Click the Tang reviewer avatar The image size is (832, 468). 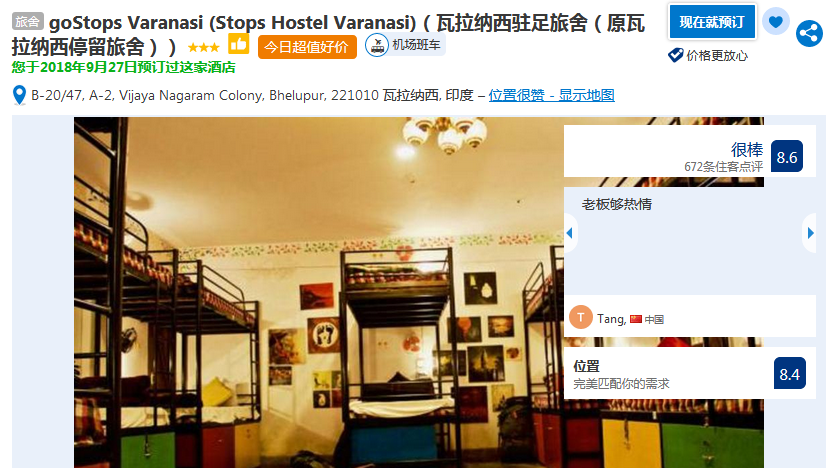click(x=580, y=317)
